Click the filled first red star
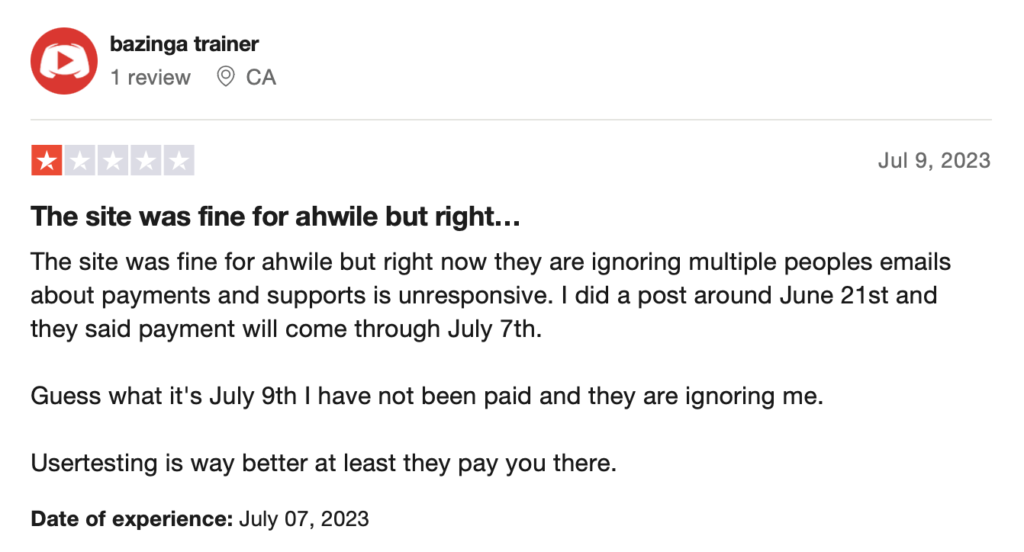The height and width of the screenshot is (552, 1024). (46, 160)
